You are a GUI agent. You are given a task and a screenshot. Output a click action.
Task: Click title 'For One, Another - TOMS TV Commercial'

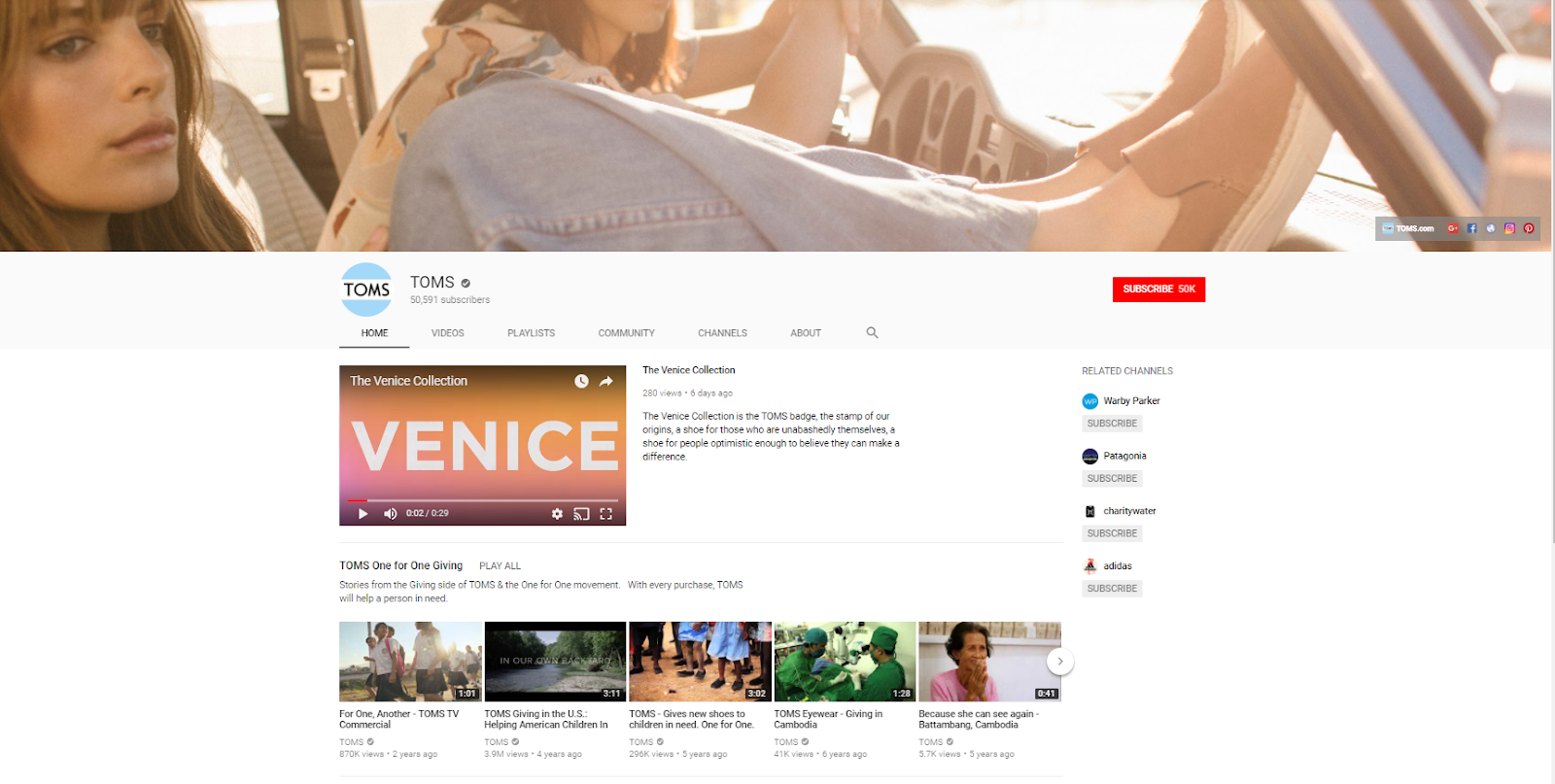[398, 720]
